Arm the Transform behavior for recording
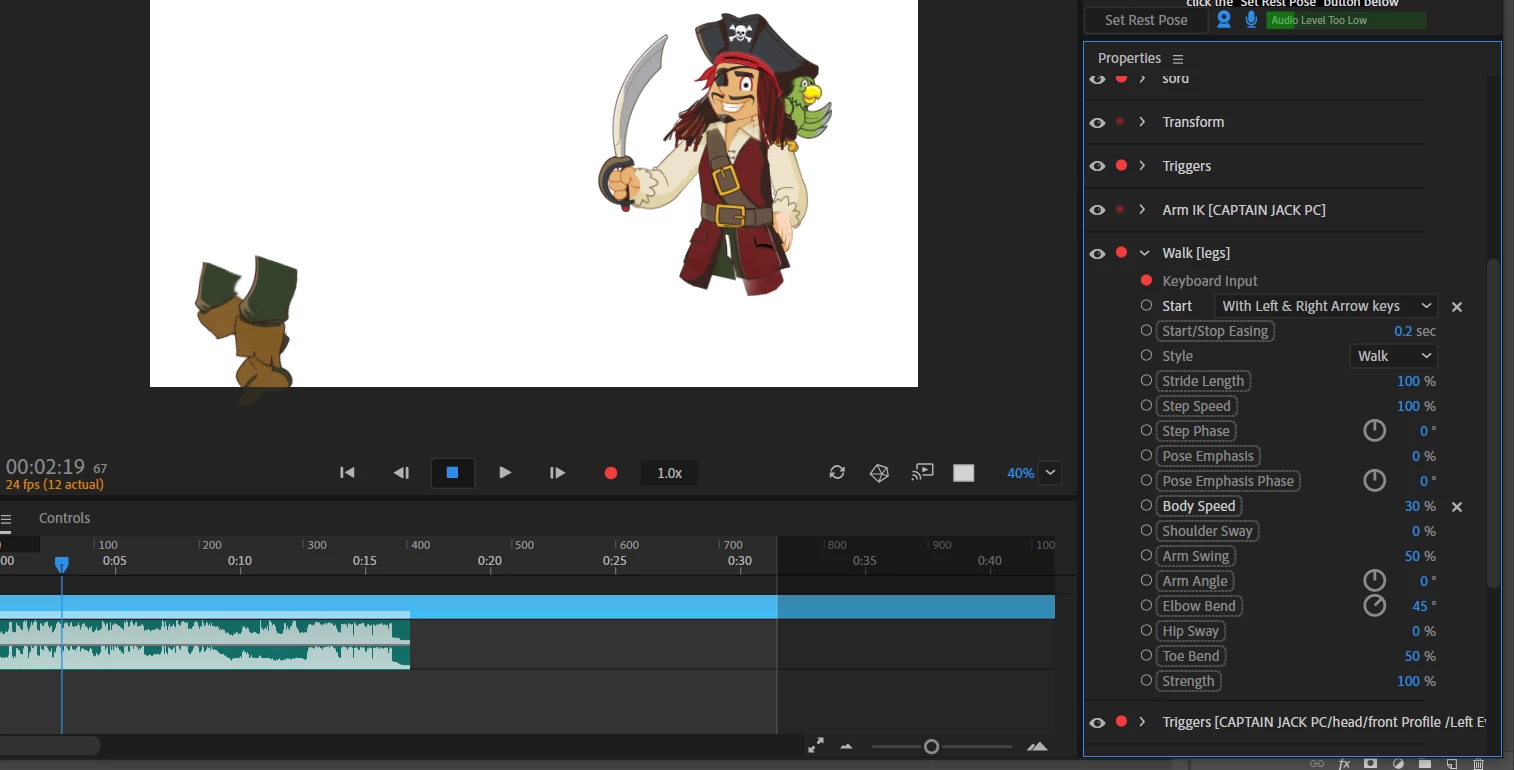 click(x=1120, y=121)
